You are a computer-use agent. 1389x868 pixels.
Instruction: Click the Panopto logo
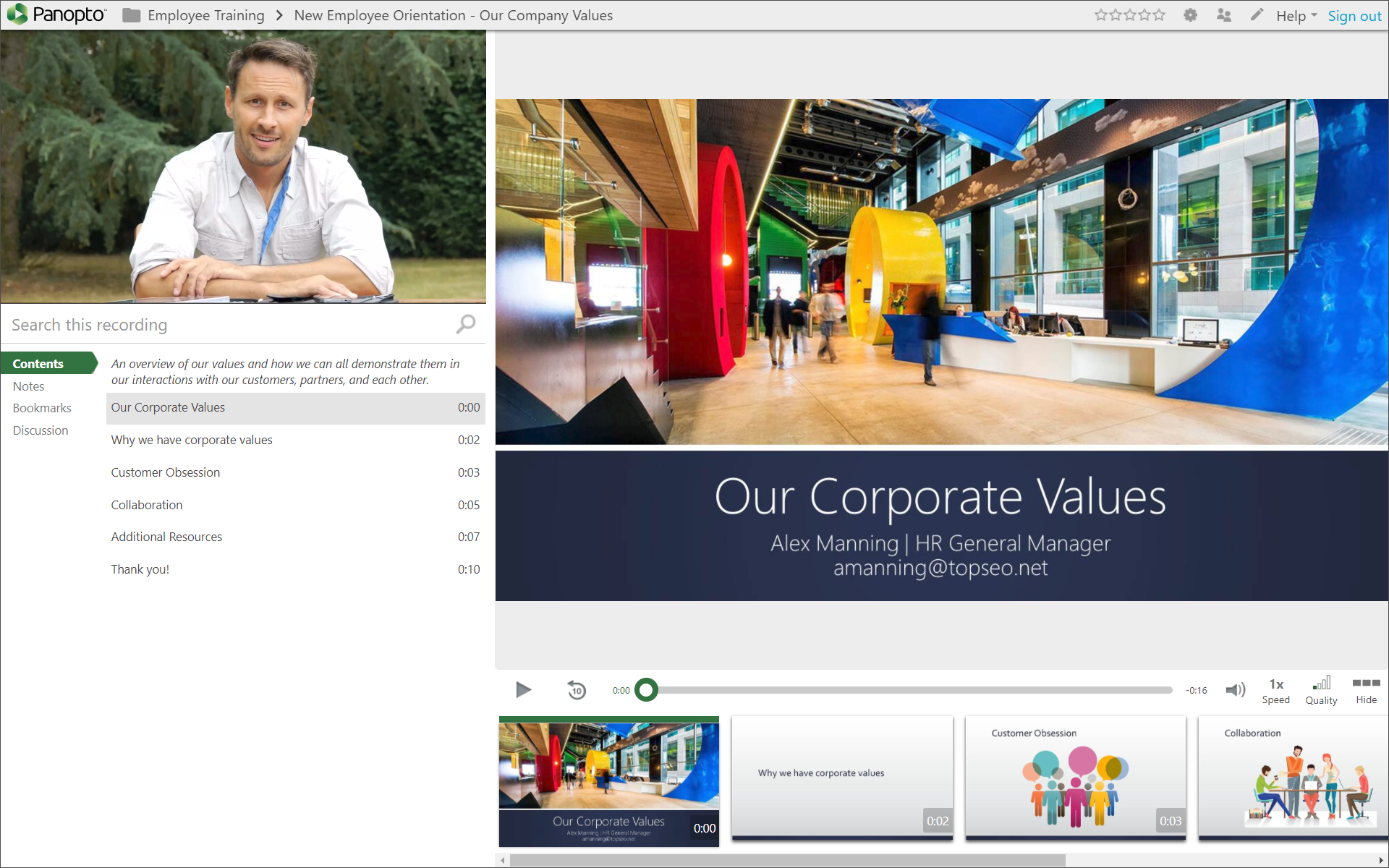click(56, 14)
